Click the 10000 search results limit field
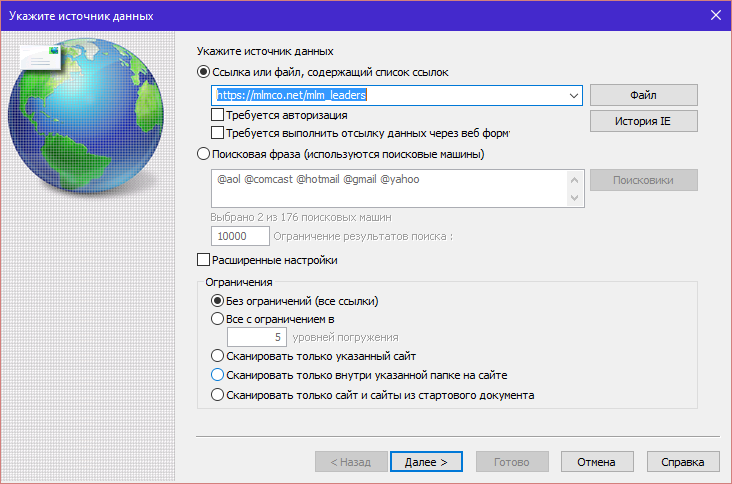 [241, 236]
